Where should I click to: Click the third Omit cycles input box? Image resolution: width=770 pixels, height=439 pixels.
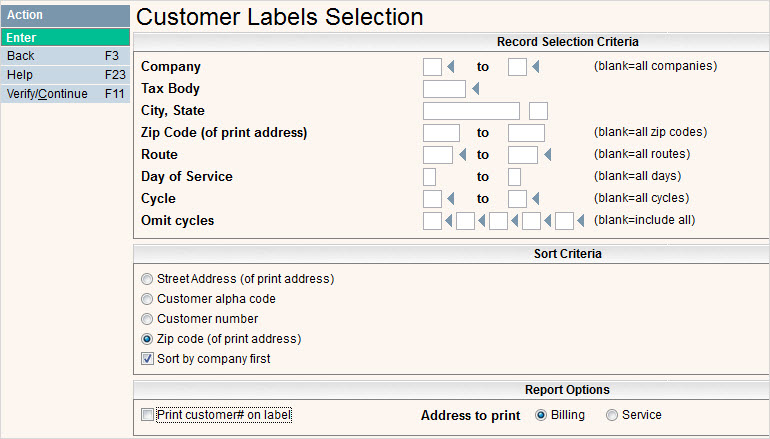click(498, 221)
